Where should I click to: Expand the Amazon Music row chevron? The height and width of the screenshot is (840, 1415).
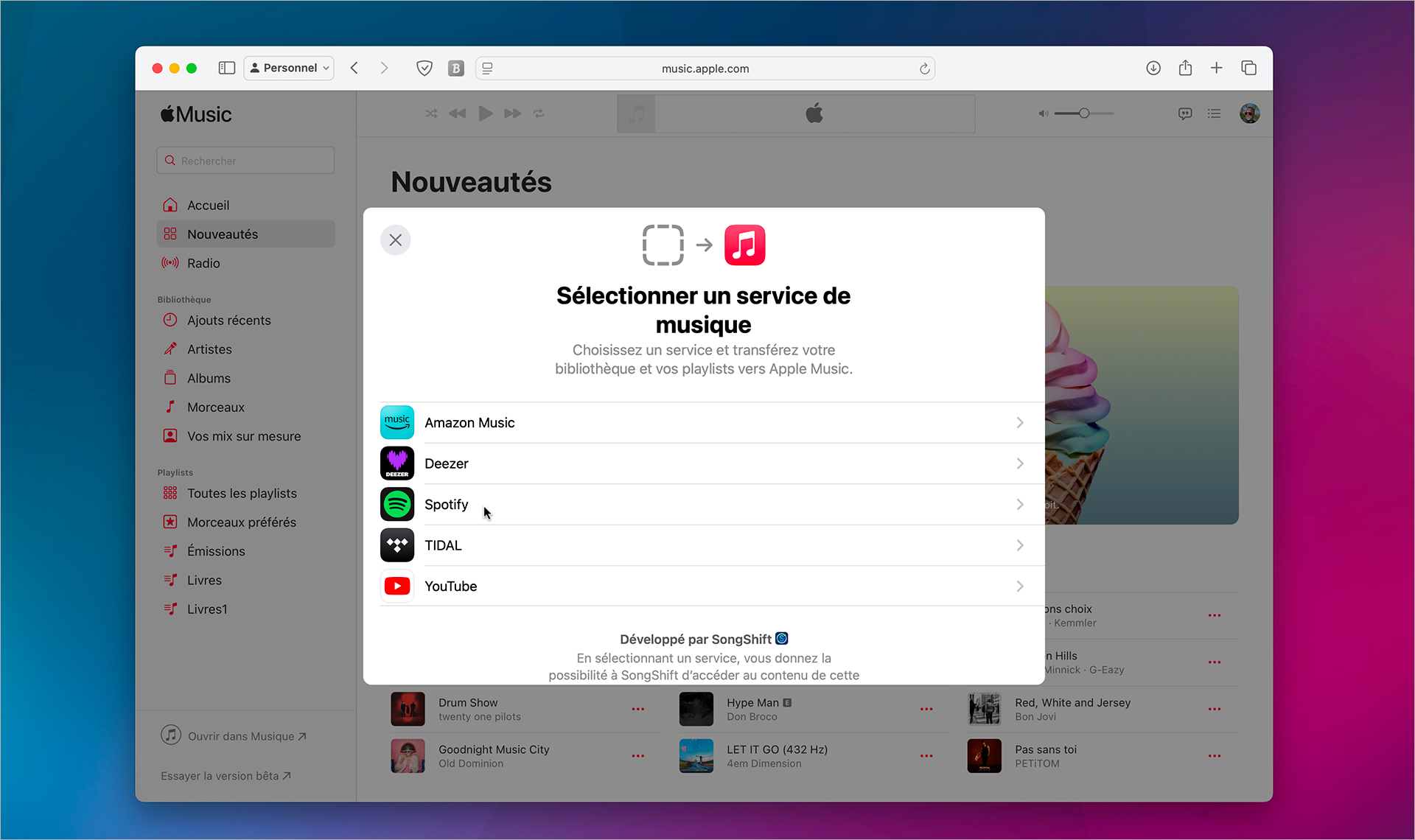1020,423
